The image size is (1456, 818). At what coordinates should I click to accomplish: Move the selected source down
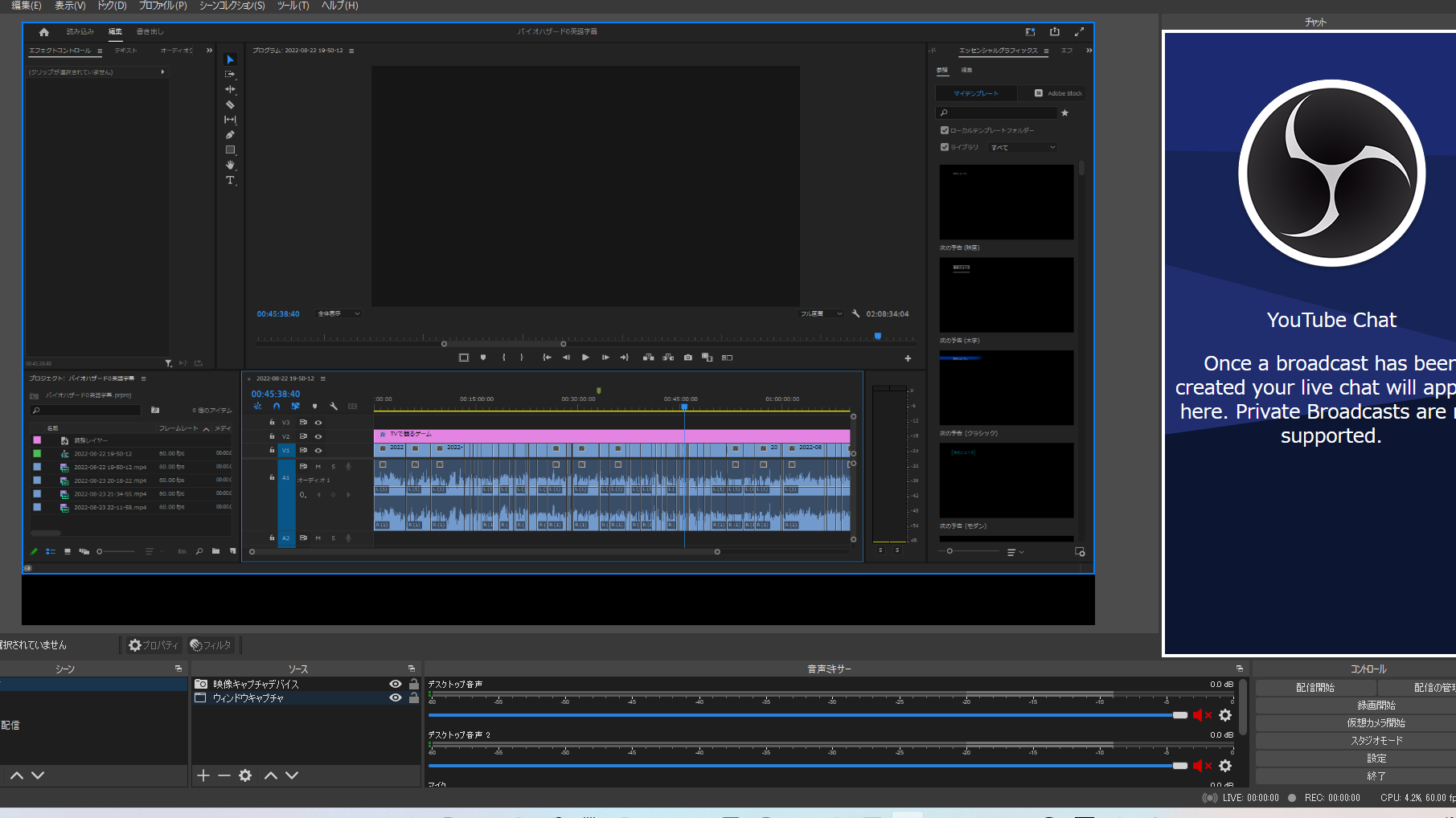pyautogui.click(x=292, y=775)
